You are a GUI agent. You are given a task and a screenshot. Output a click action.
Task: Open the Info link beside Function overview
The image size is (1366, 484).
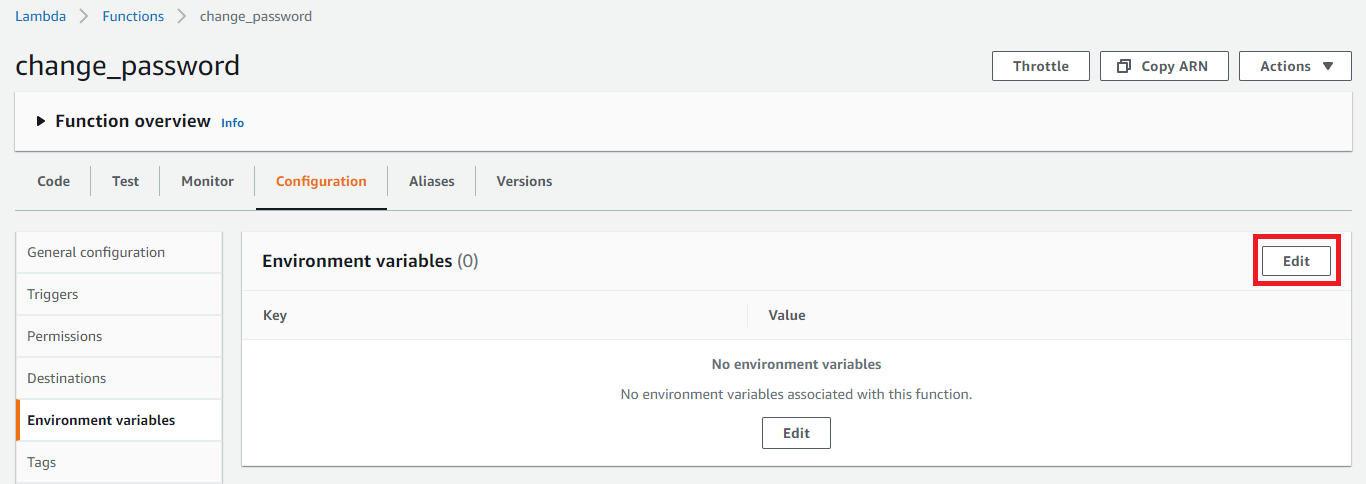[233, 123]
